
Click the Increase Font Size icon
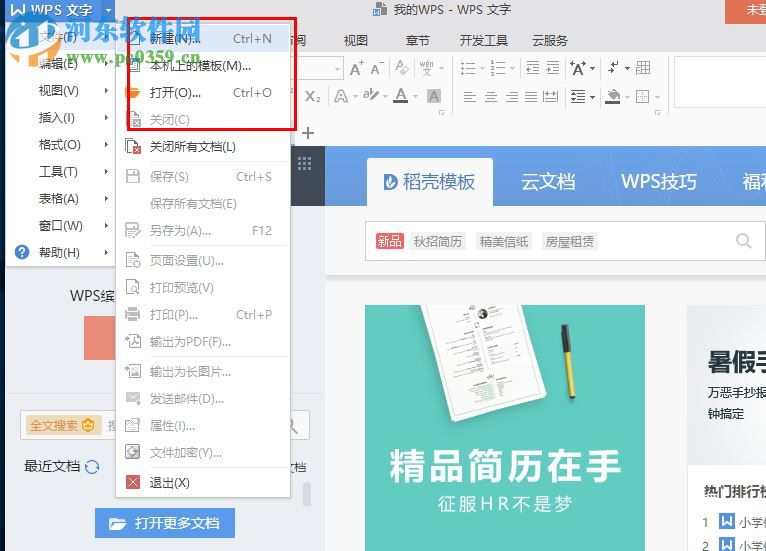click(x=356, y=68)
